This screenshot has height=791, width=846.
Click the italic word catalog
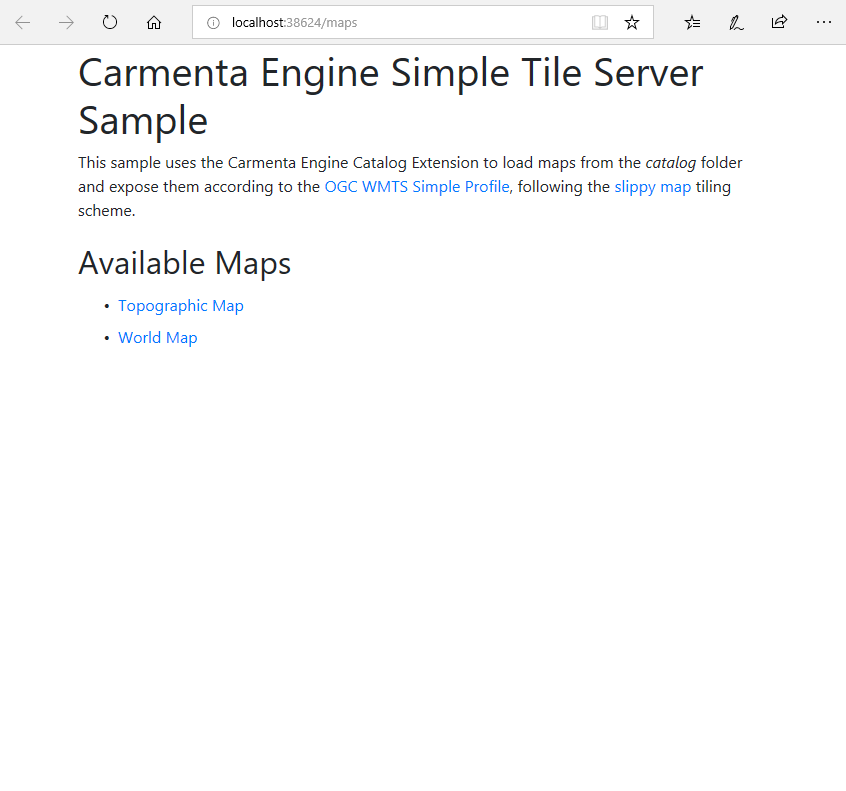[x=670, y=163]
